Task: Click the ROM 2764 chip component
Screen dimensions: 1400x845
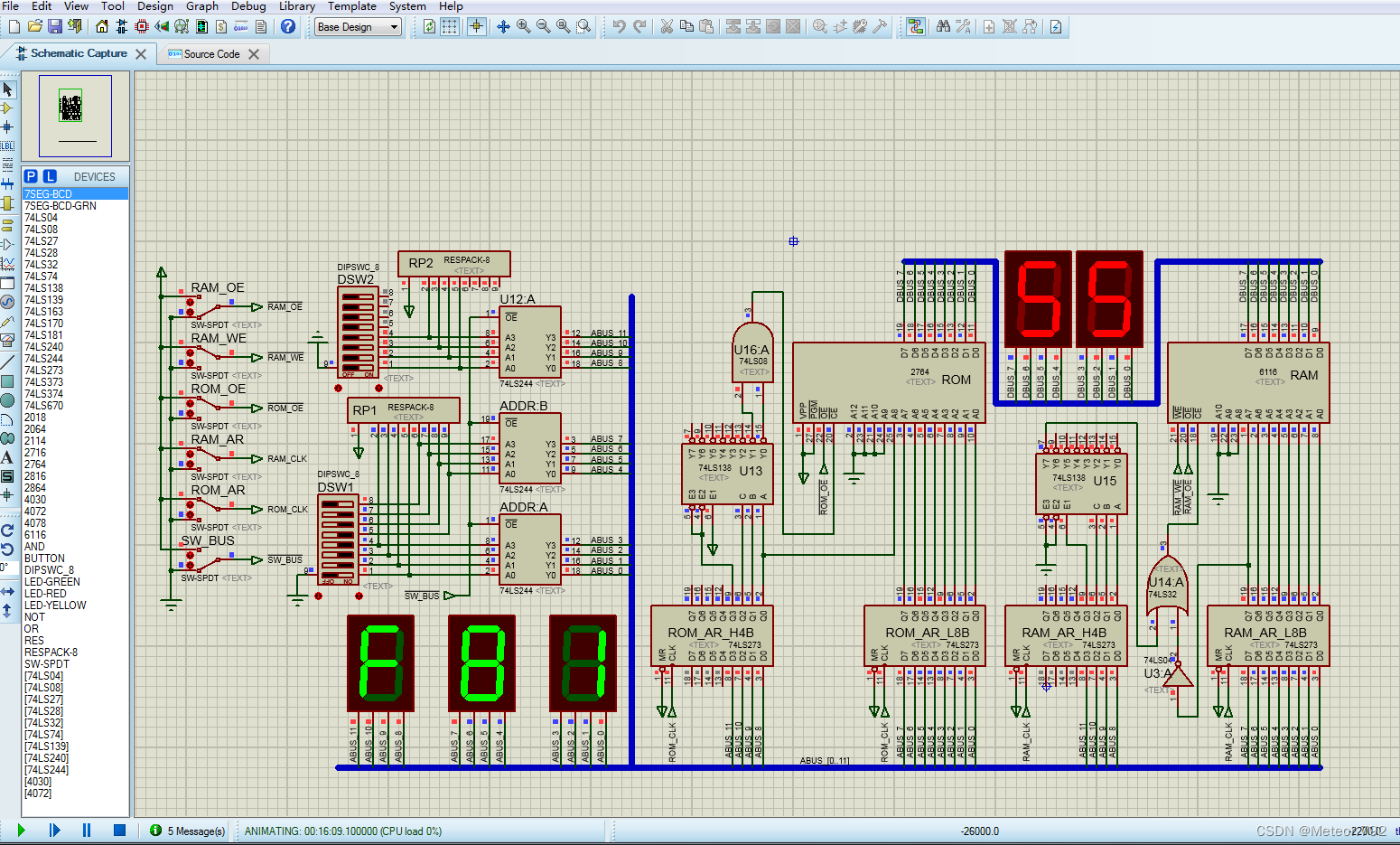Action: click(889, 382)
